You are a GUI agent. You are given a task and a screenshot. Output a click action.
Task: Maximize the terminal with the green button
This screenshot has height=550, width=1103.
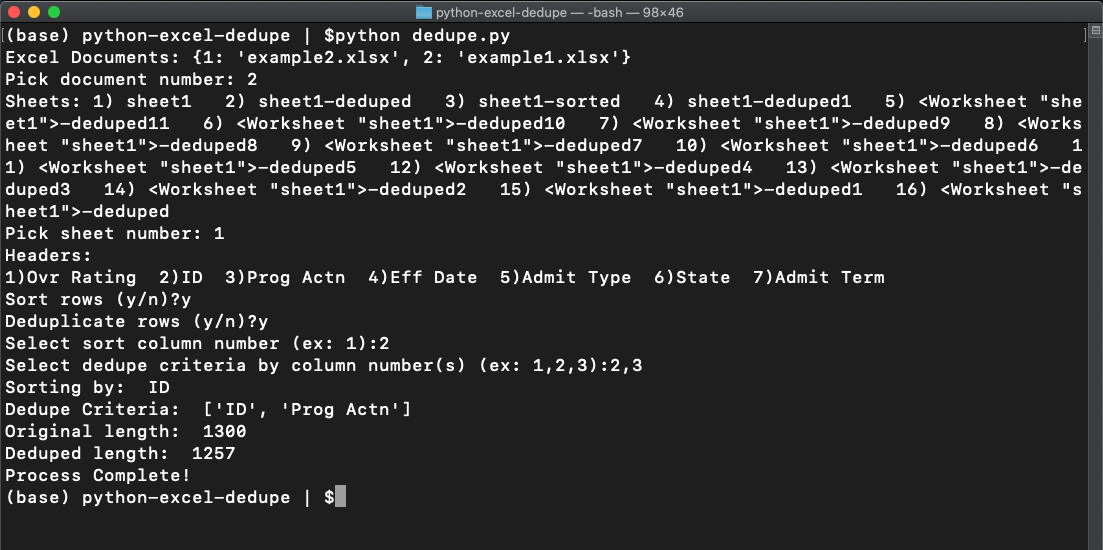(x=53, y=12)
